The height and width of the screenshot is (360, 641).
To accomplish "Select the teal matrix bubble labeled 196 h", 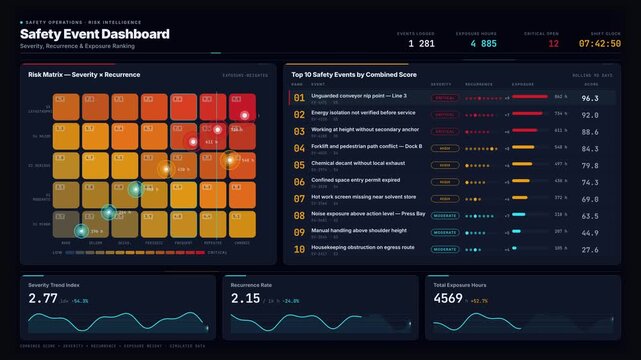I will click(x=81, y=231).
